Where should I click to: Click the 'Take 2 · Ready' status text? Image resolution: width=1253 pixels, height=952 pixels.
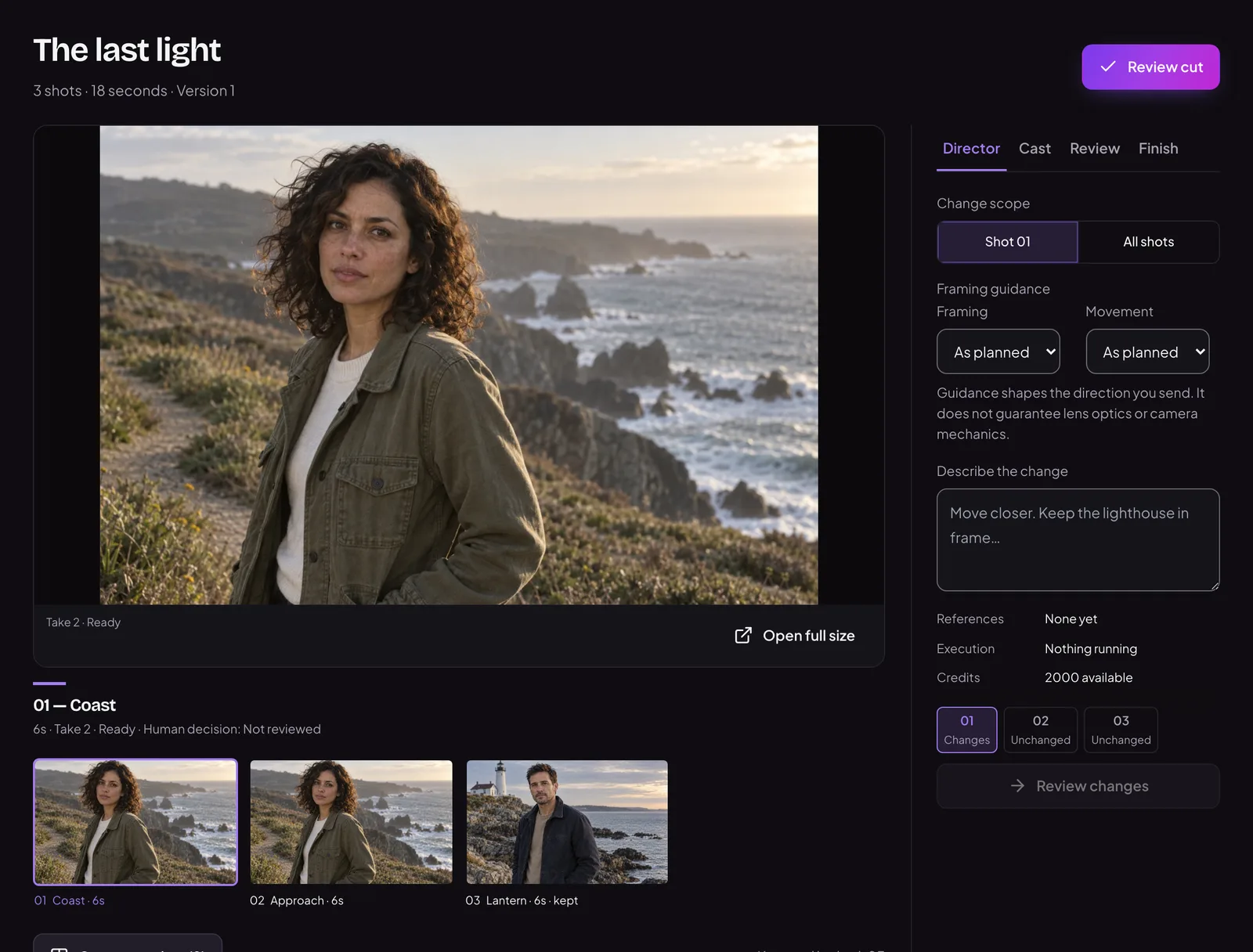point(83,622)
